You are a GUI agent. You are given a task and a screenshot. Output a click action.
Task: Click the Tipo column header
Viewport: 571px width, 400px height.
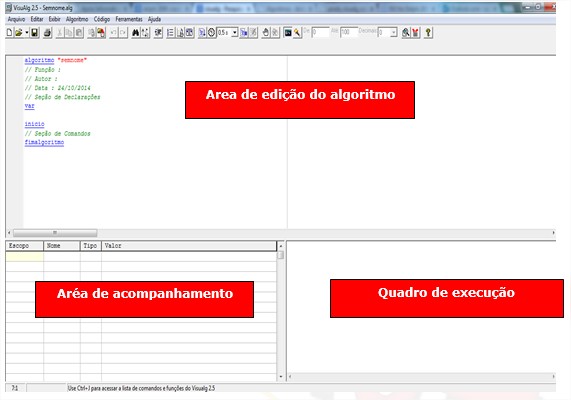91,246
